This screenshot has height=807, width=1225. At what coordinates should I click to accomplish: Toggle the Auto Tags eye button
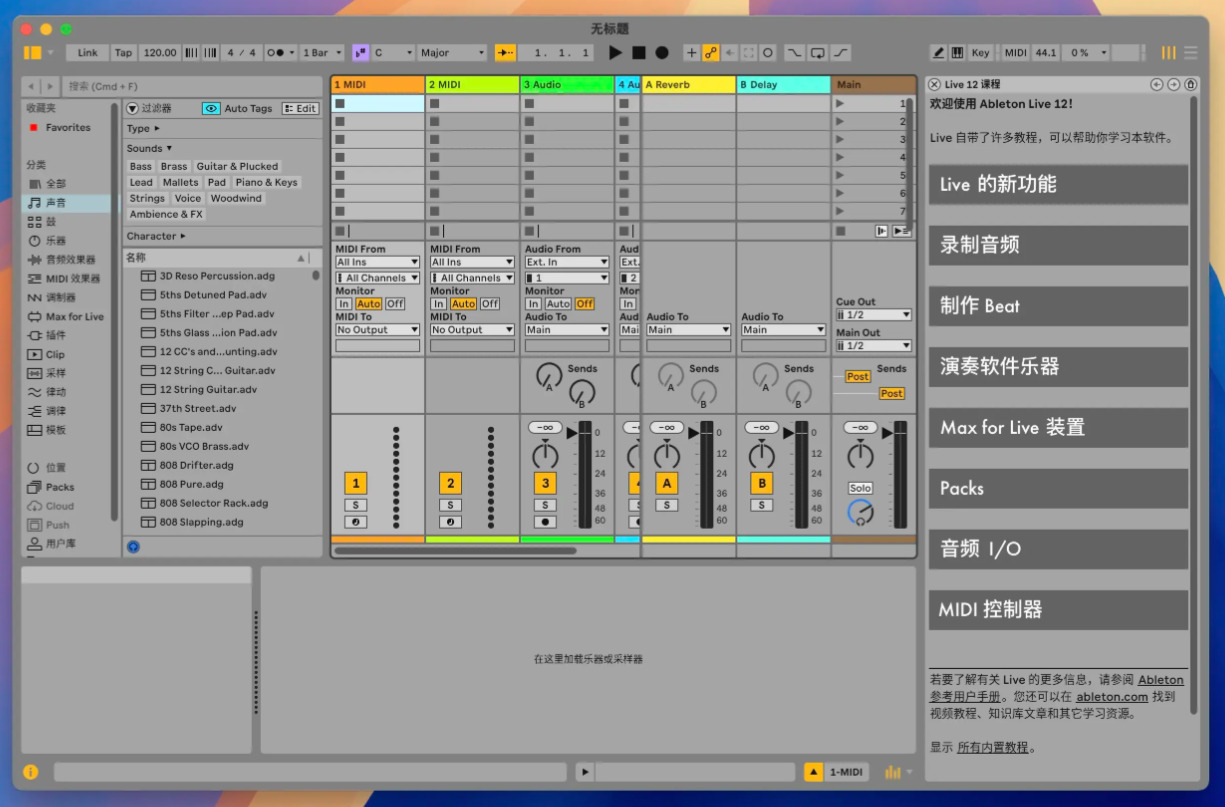pyautogui.click(x=211, y=108)
